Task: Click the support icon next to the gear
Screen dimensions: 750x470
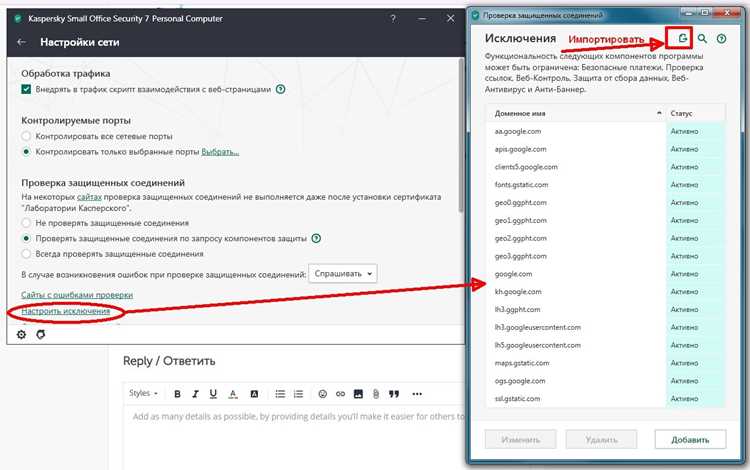Action: point(41,334)
